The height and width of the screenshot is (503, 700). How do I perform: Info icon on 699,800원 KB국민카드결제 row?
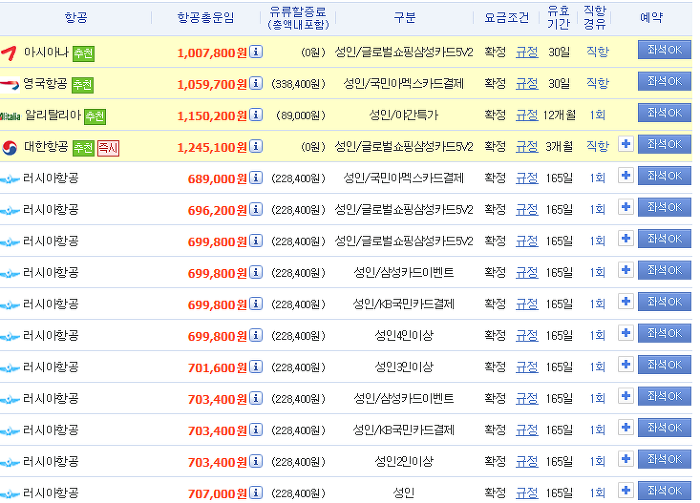[256, 303]
